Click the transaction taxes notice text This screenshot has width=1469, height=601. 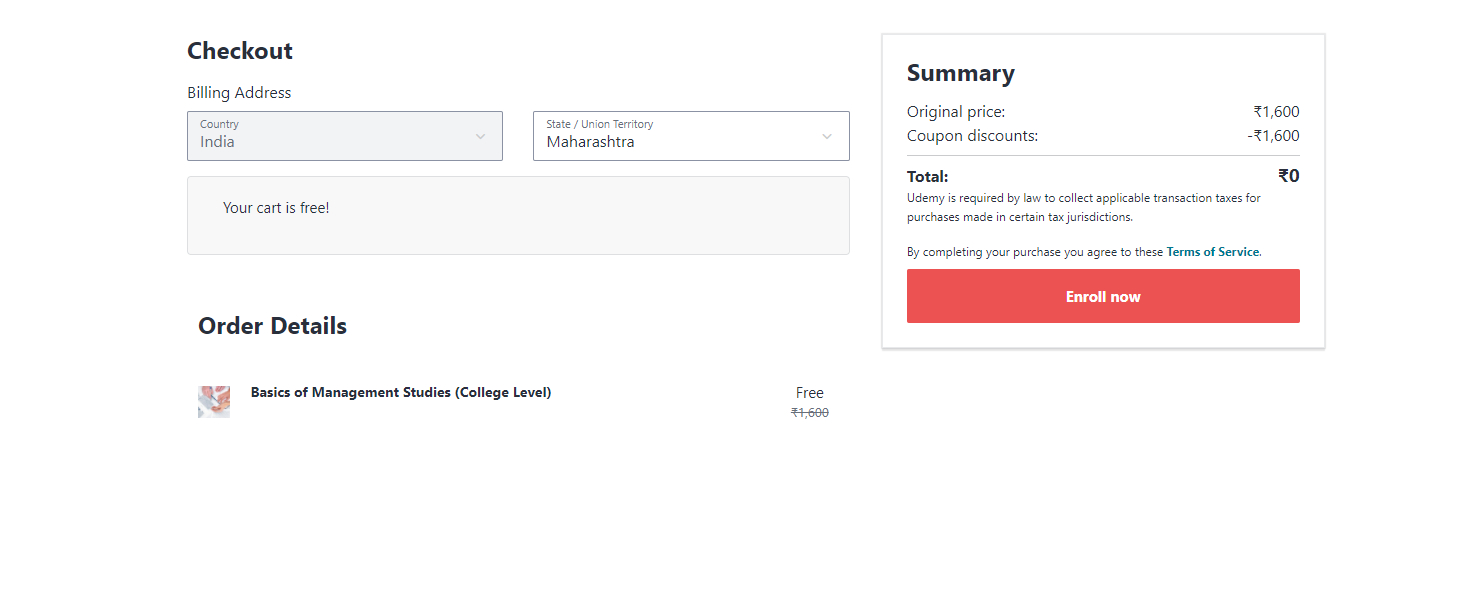point(1083,207)
